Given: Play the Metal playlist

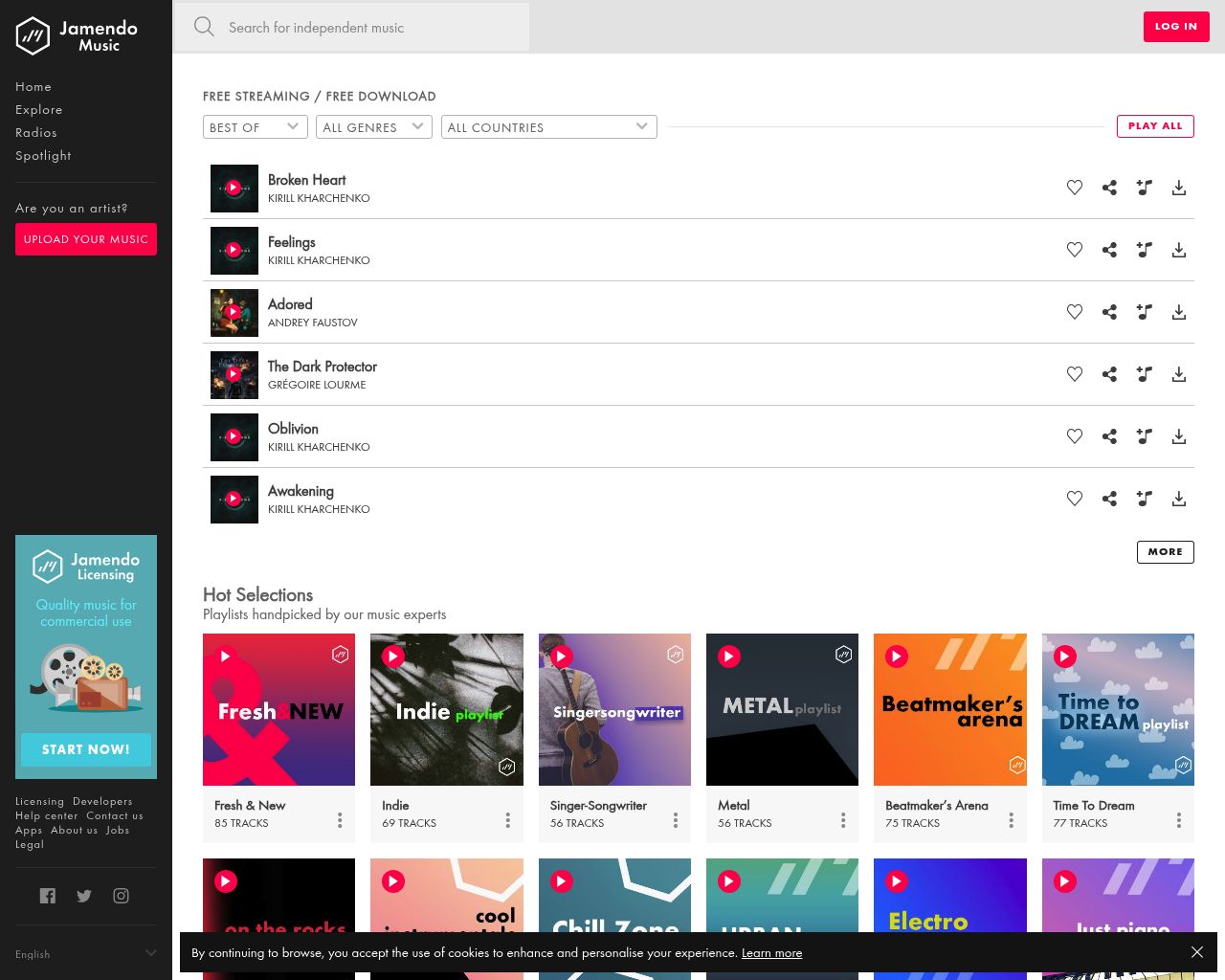Looking at the screenshot, I should tap(729, 657).
